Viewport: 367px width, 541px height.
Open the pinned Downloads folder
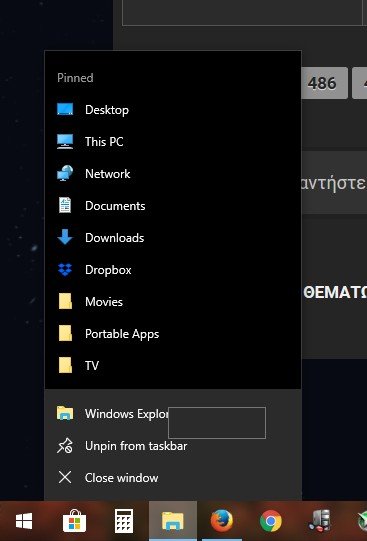pos(173,238)
